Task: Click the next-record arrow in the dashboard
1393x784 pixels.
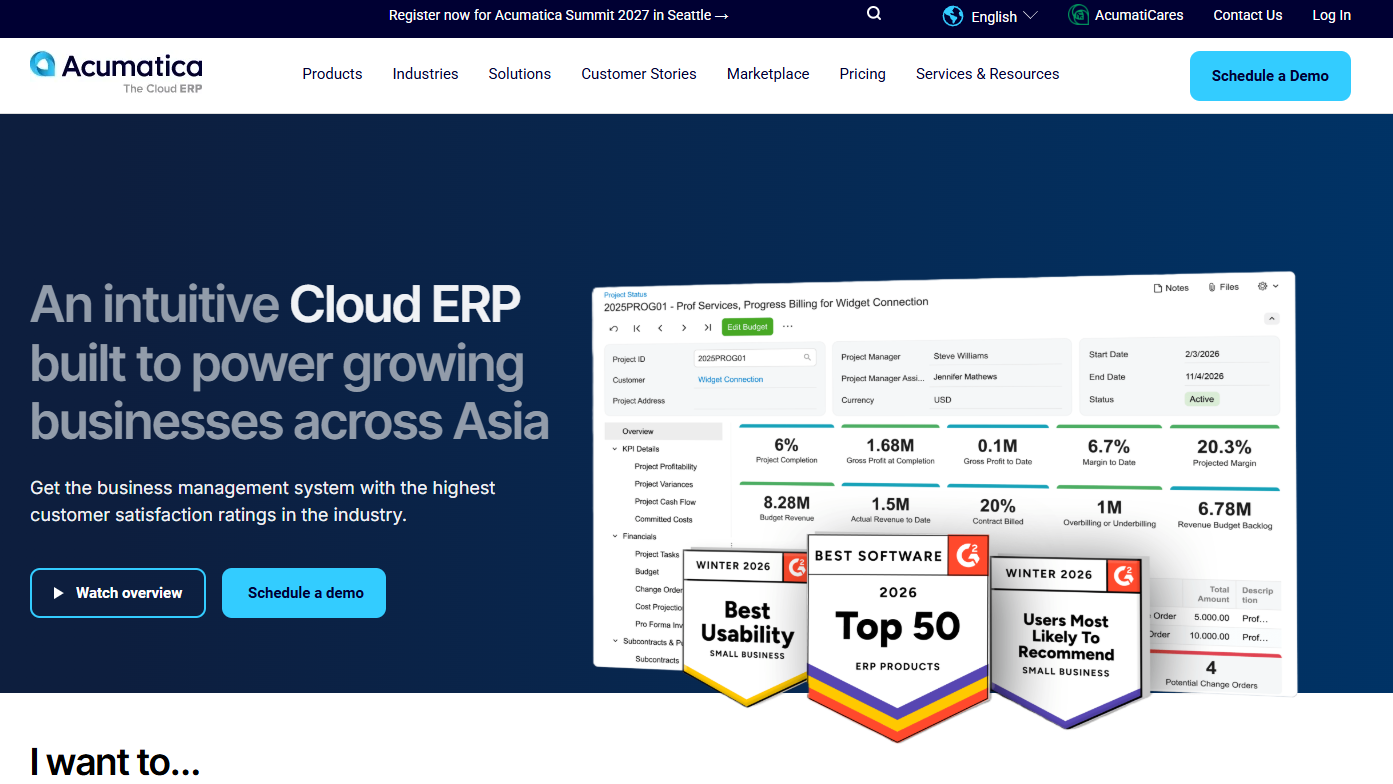Action: click(x=684, y=328)
